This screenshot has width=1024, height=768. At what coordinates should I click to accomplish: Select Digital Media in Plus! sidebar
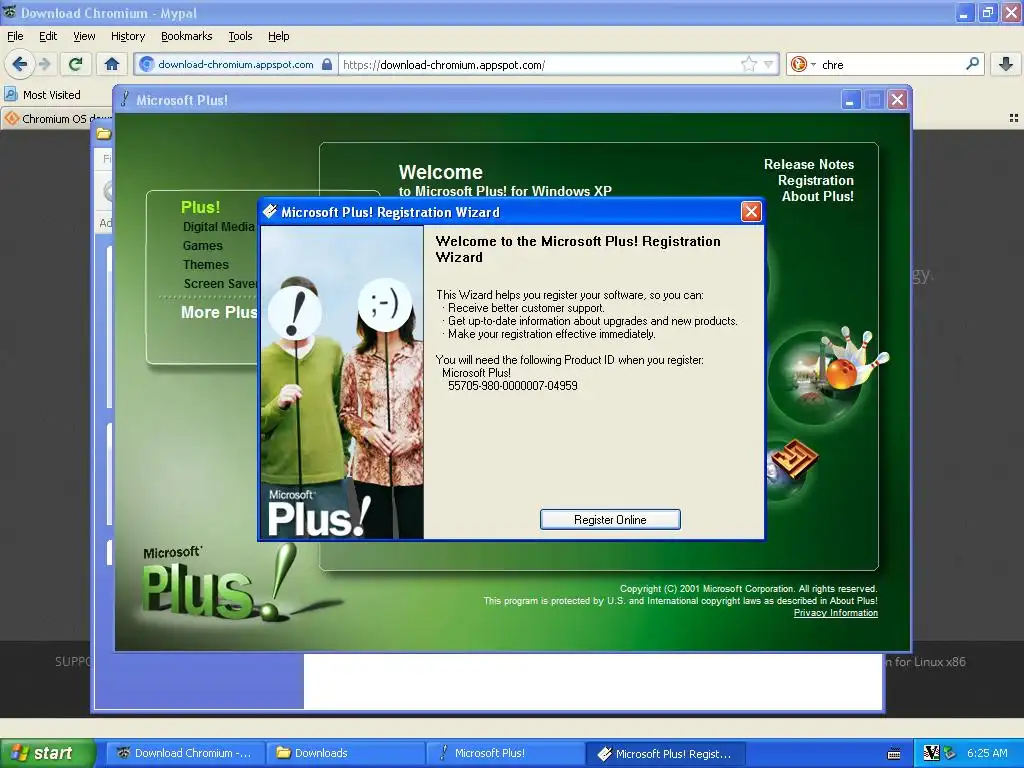point(218,227)
